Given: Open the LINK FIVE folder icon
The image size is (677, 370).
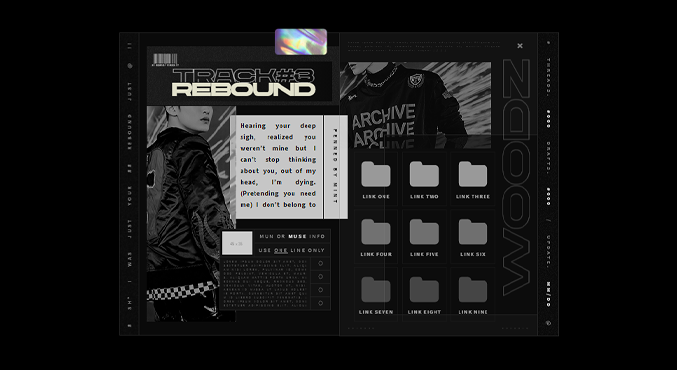Looking at the screenshot, I should click(x=424, y=232).
